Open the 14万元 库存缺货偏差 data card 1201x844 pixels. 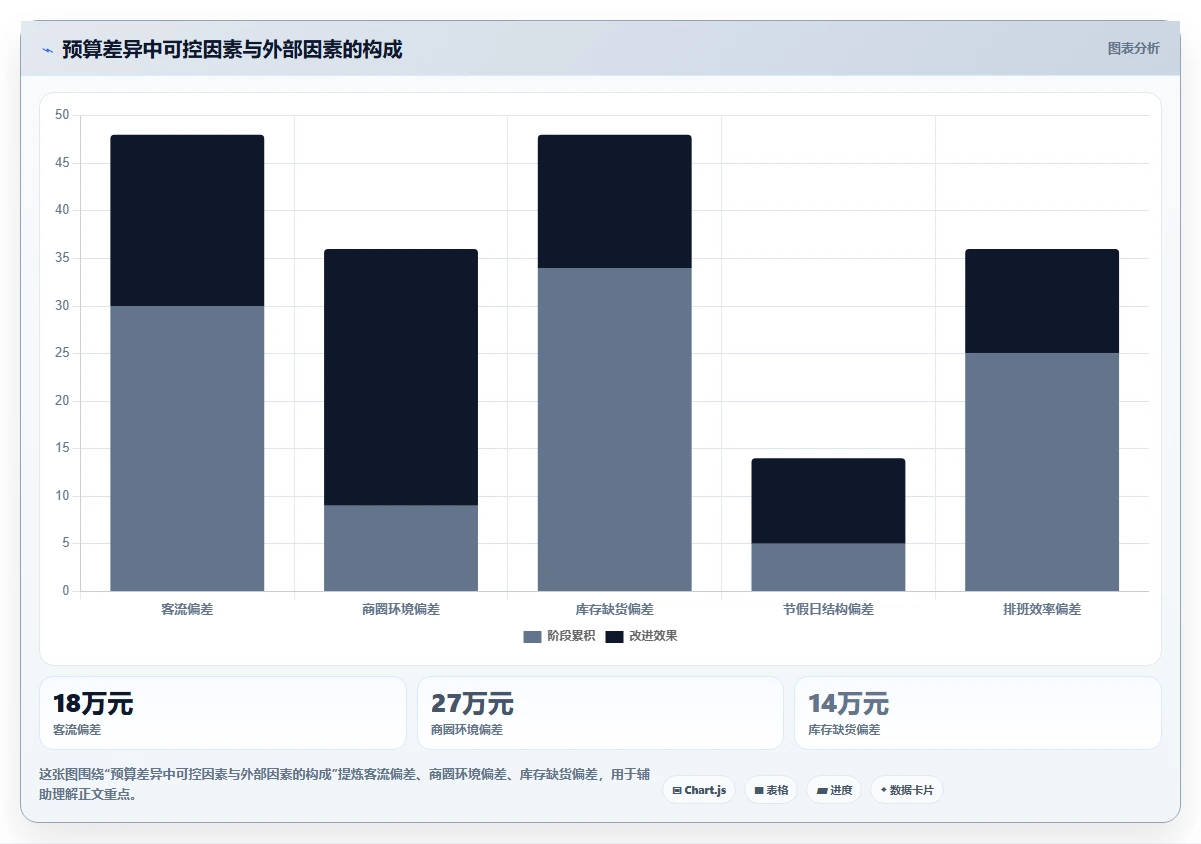click(978, 713)
